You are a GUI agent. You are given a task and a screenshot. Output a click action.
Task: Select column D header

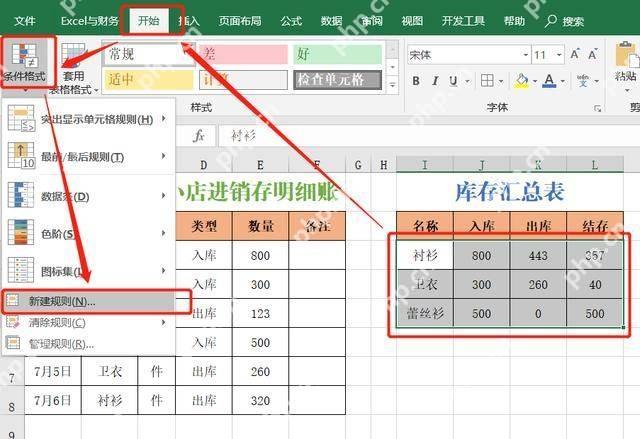click(x=204, y=165)
